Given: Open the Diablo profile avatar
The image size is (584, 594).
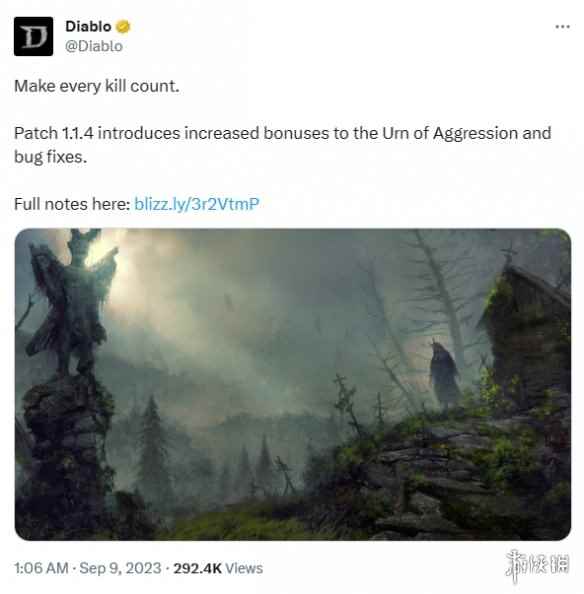Looking at the screenshot, I should click(x=33, y=36).
